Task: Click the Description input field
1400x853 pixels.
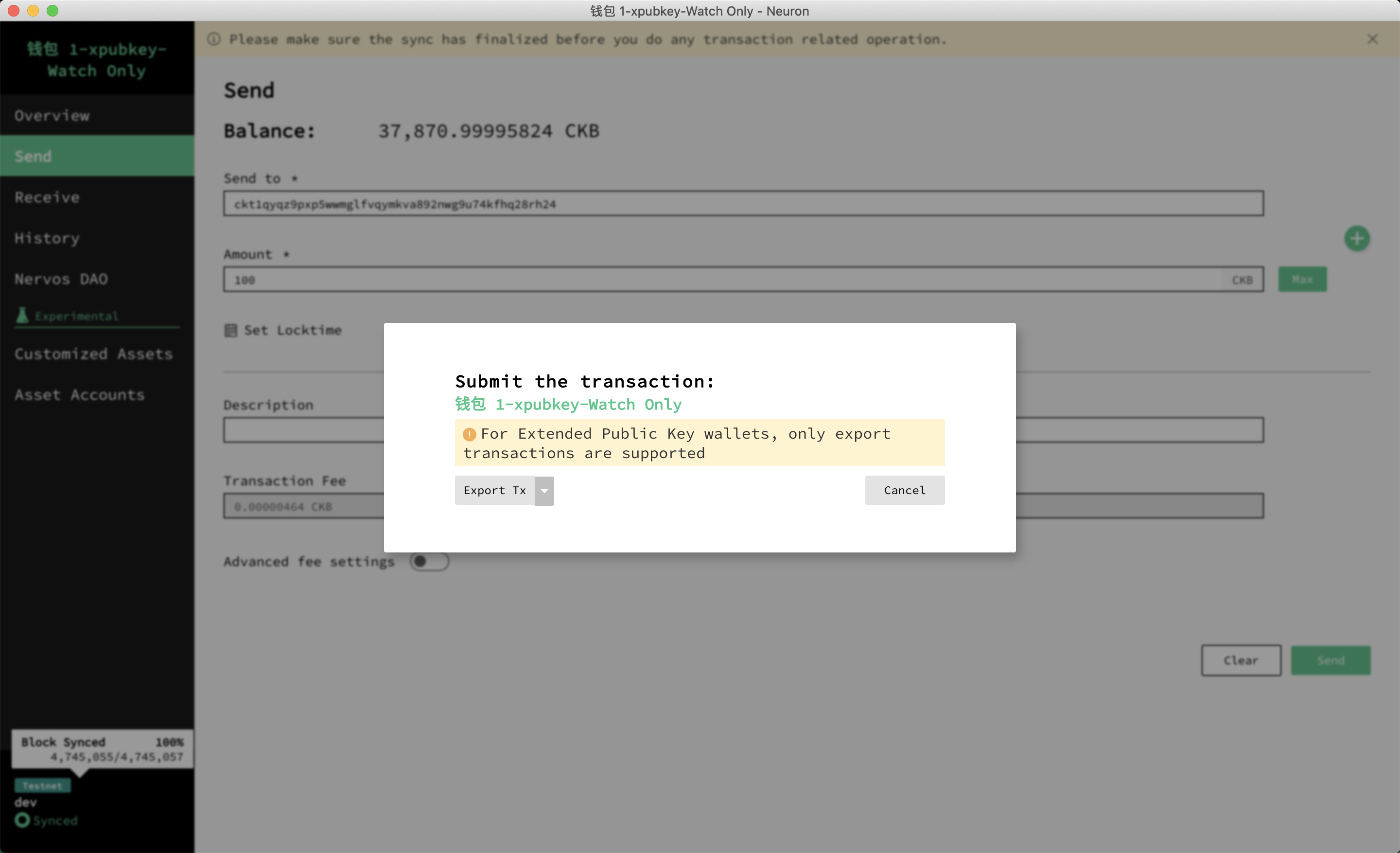Action: (x=743, y=430)
